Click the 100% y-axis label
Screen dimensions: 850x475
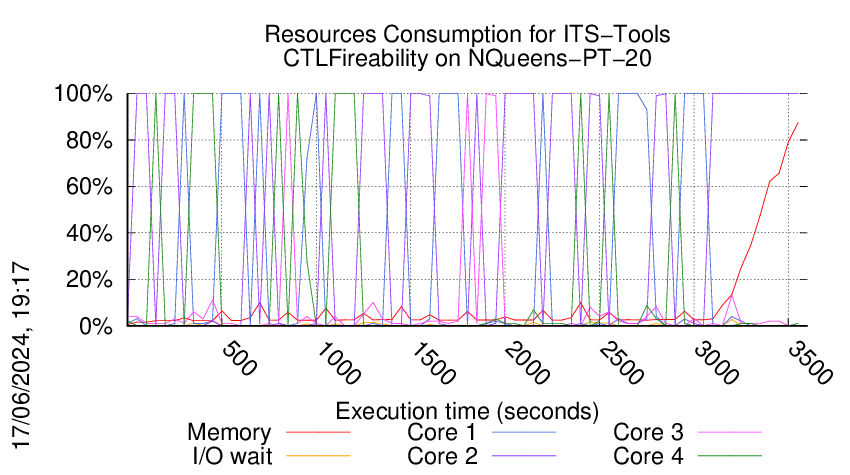click(83, 94)
